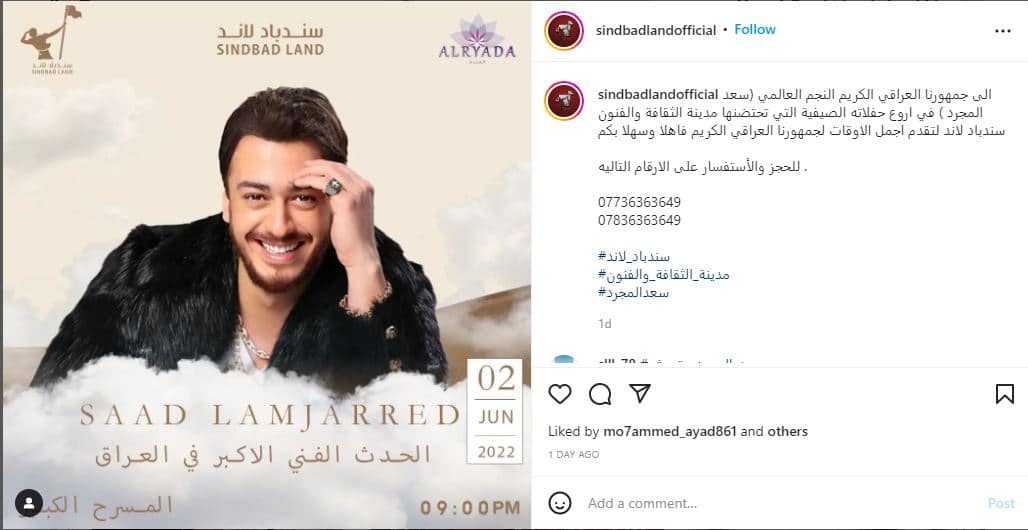The width and height of the screenshot is (1028, 530).
Task: Open the #سعدالمجرد hashtag
Action: (x=633, y=293)
